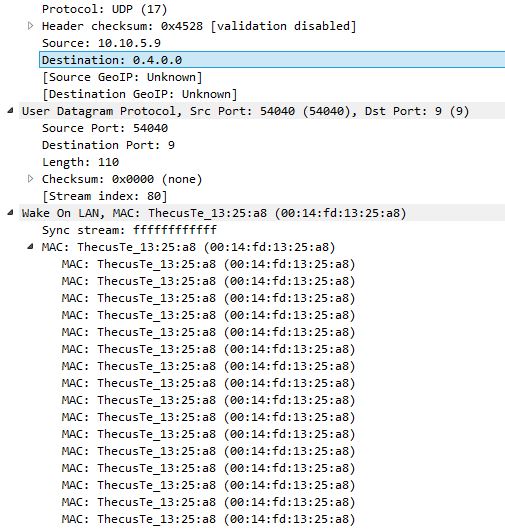Select the Destination Port: 9 field

[108, 145]
